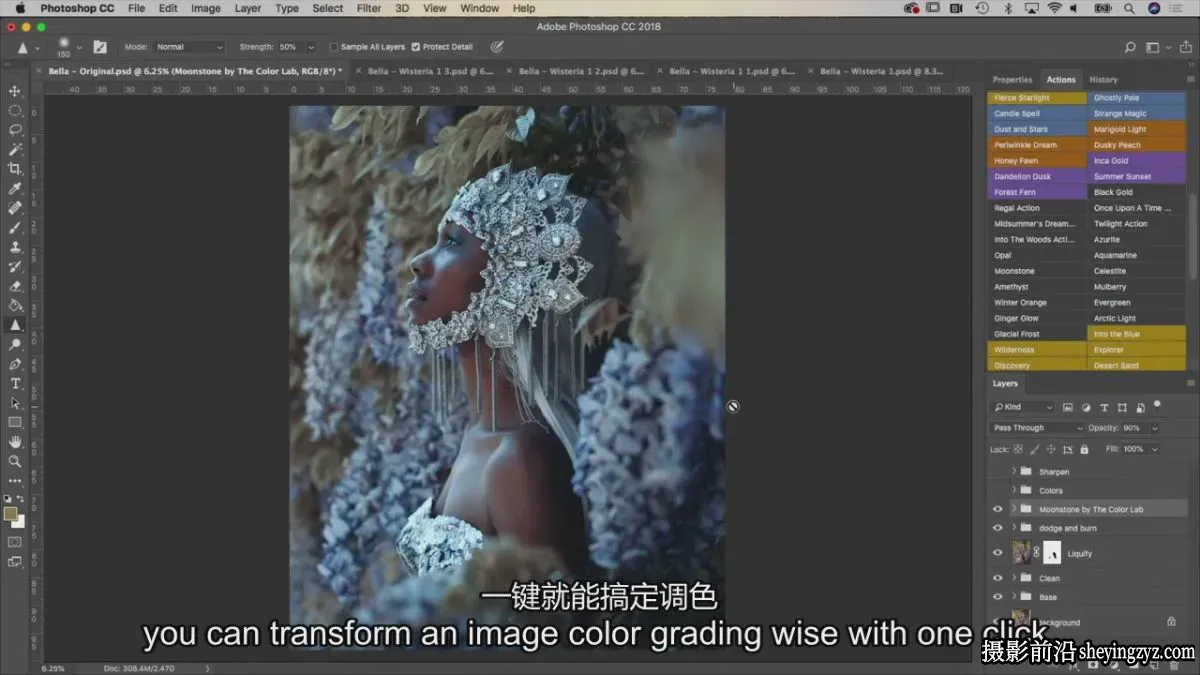Select the Horizontal Type tool
Image resolution: width=1200 pixels, height=675 pixels.
tap(15, 383)
